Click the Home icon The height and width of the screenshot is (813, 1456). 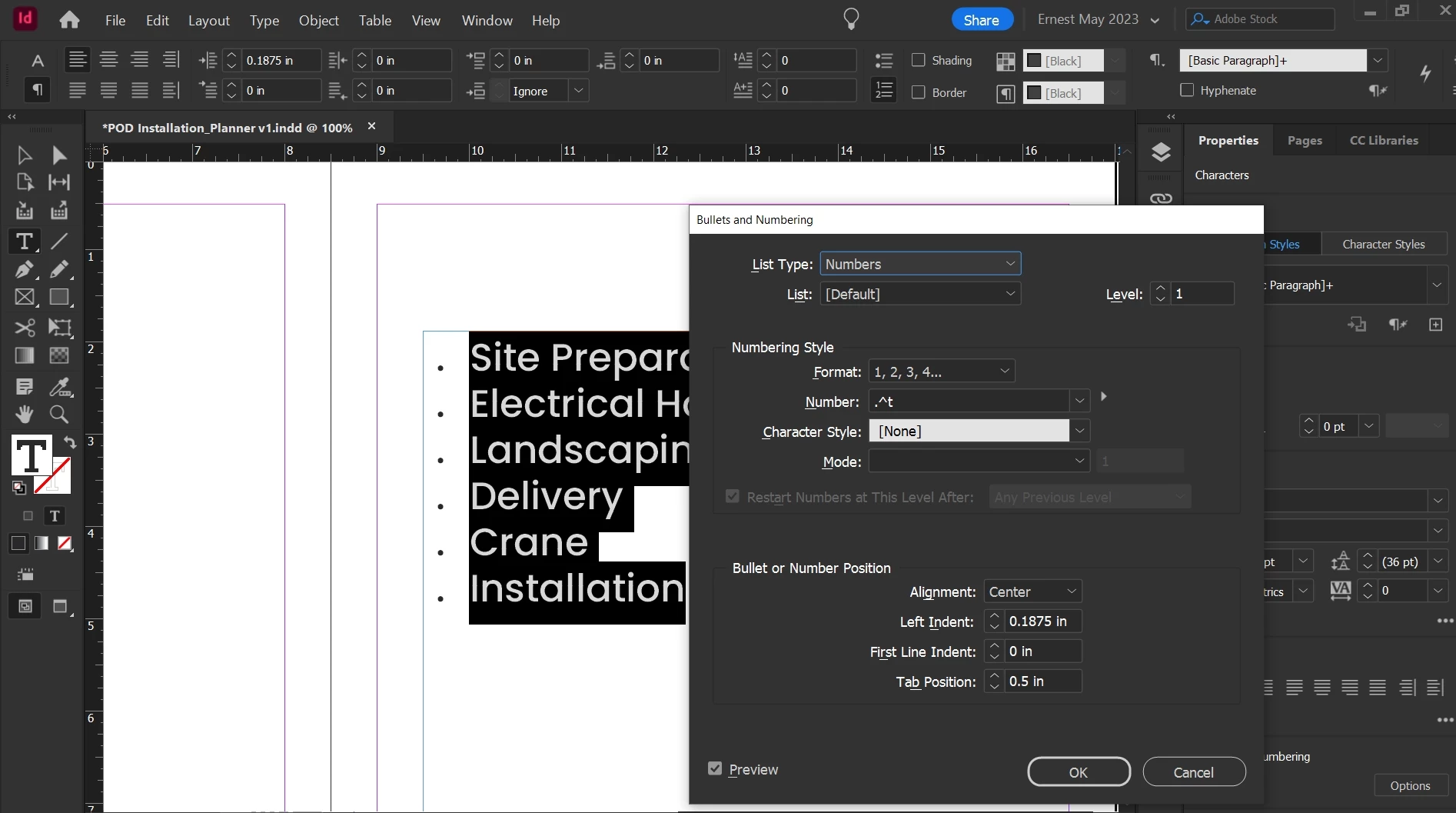69,20
